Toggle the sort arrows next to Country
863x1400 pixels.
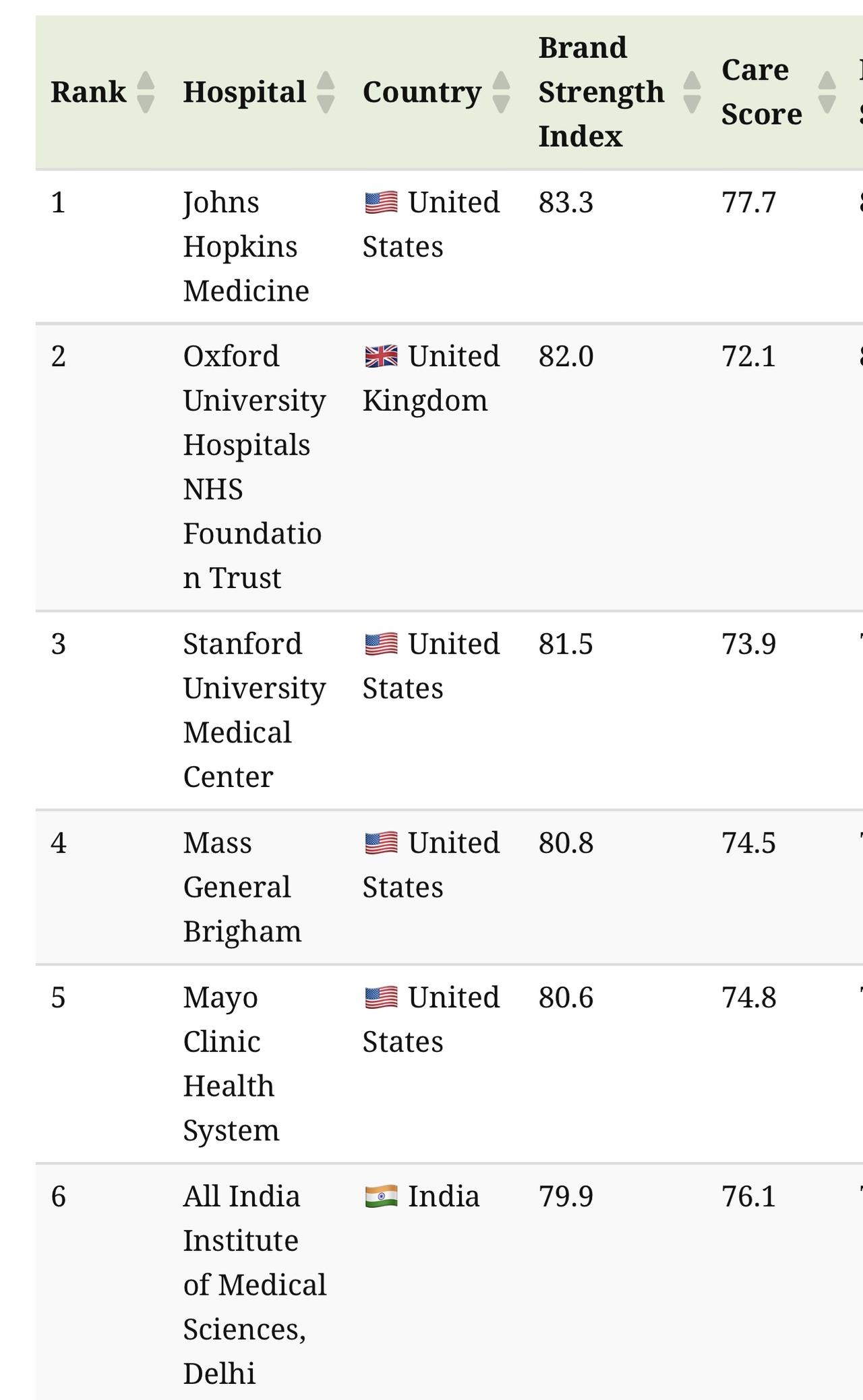point(501,92)
